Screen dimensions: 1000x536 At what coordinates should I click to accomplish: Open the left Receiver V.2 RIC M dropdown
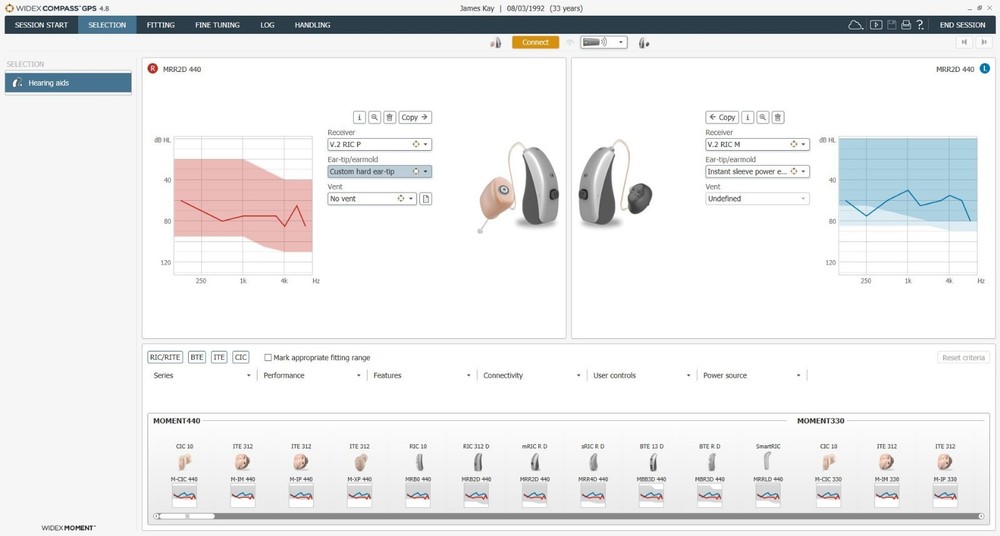point(758,145)
